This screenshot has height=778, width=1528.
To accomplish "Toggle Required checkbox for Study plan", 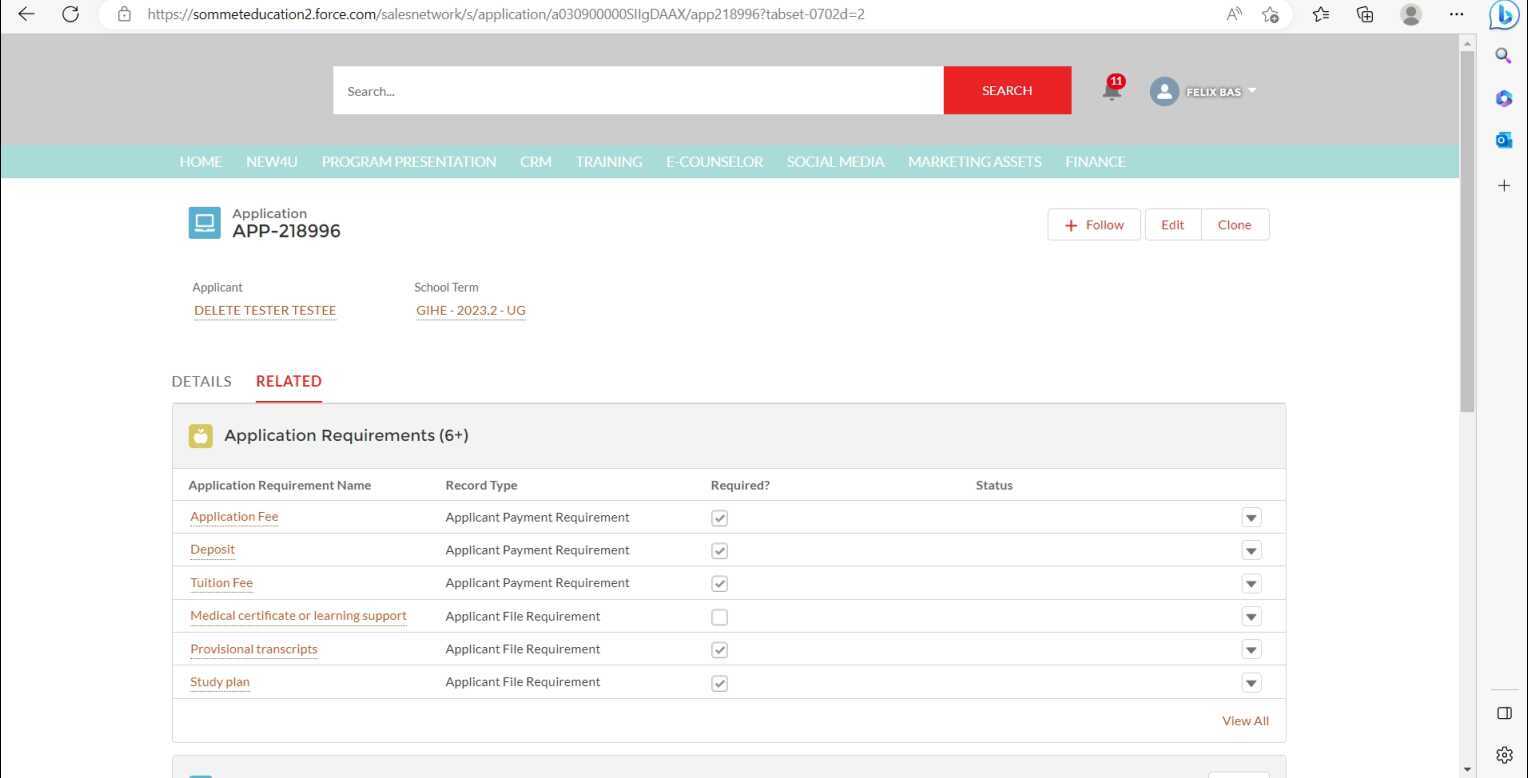I will [719, 683].
